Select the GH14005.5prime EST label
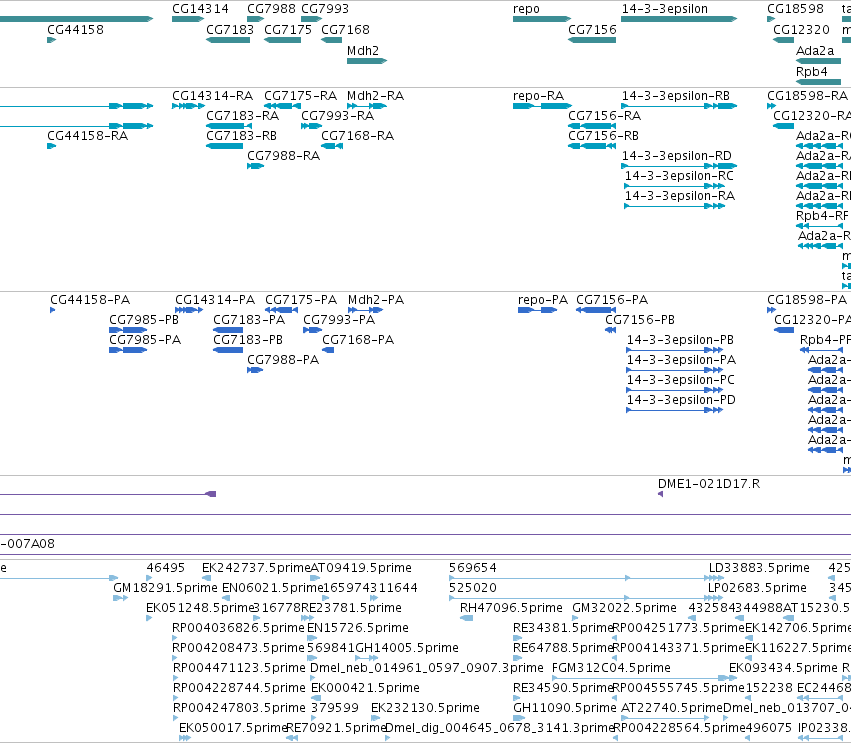This screenshot has height=743, width=851. 407,648
